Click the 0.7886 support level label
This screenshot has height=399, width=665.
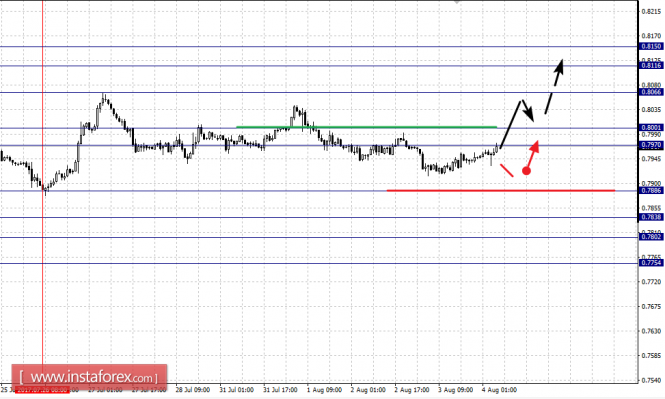[651, 191]
